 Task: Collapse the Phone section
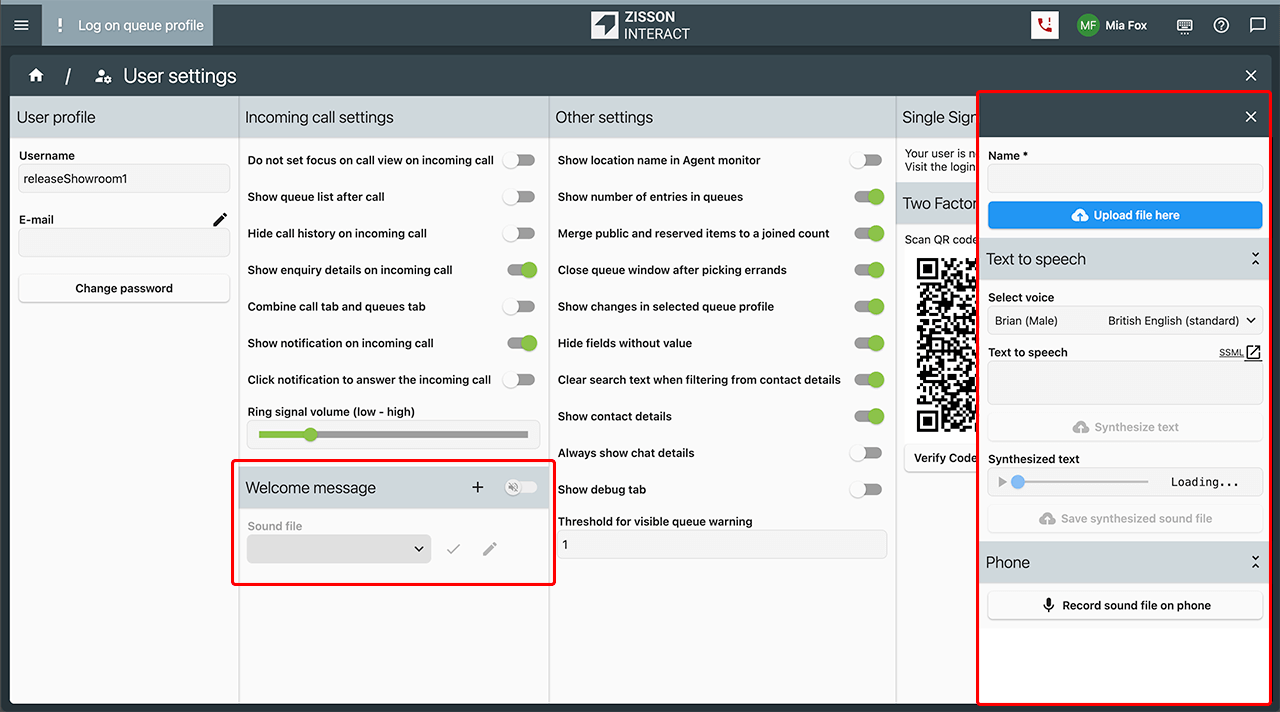click(x=1255, y=562)
